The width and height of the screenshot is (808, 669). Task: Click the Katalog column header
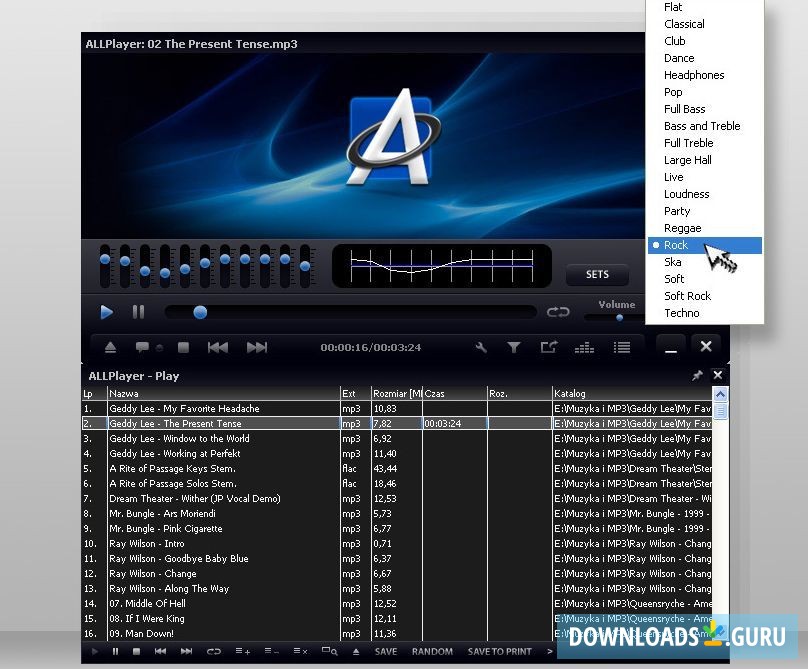632,394
